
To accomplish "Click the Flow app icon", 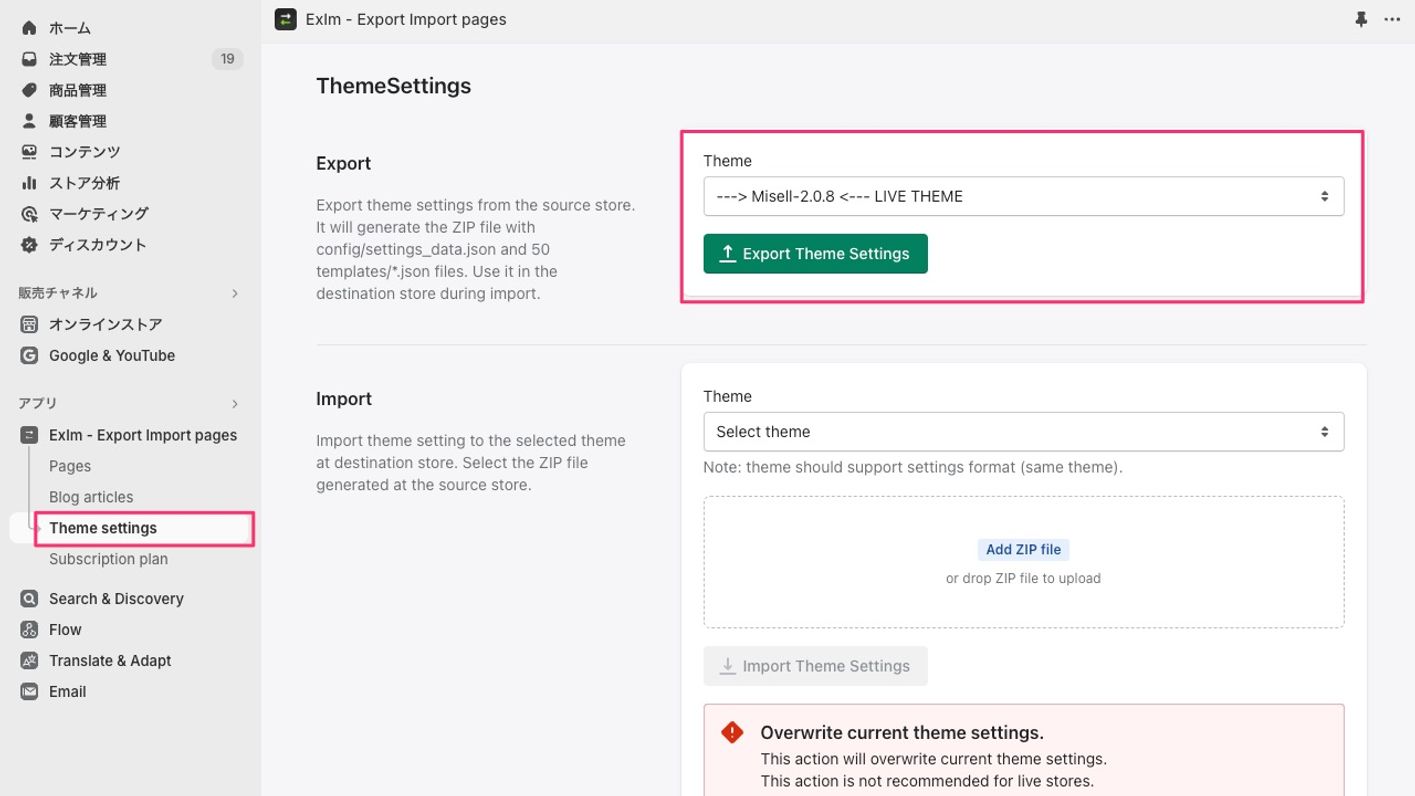I will coord(29,629).
